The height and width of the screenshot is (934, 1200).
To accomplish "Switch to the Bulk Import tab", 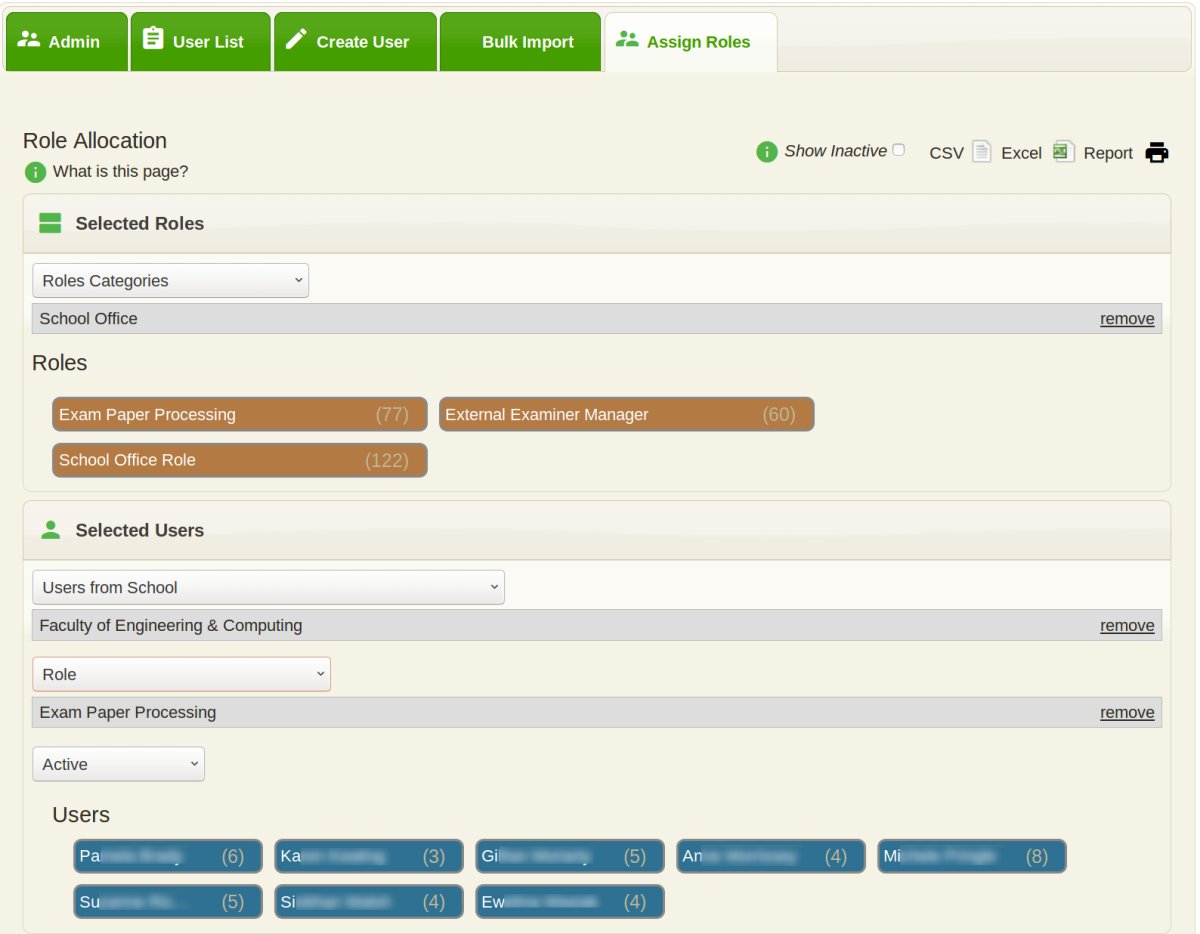I will [x=527, y=41].
